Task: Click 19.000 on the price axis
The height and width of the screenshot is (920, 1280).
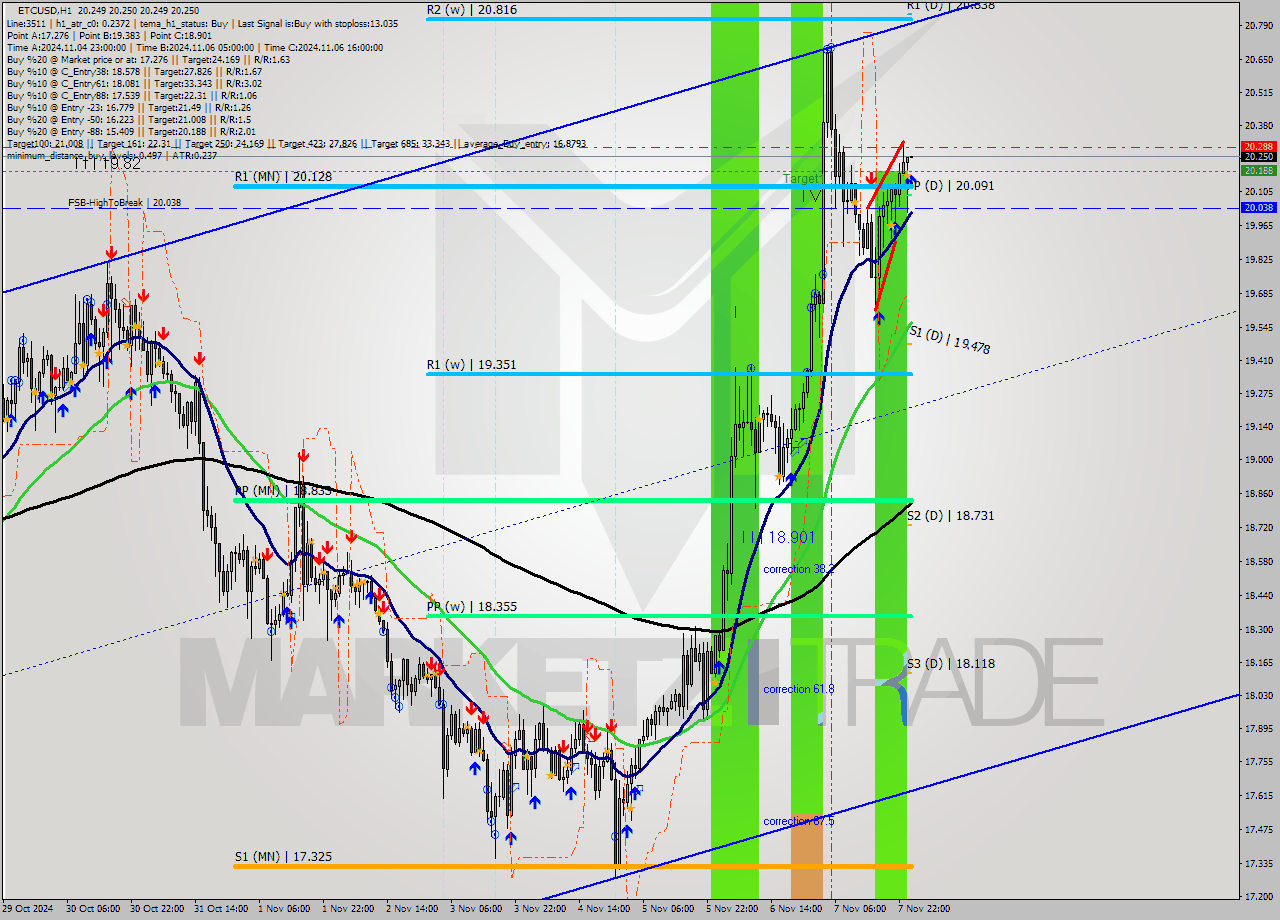Action: coord(1257,460)
